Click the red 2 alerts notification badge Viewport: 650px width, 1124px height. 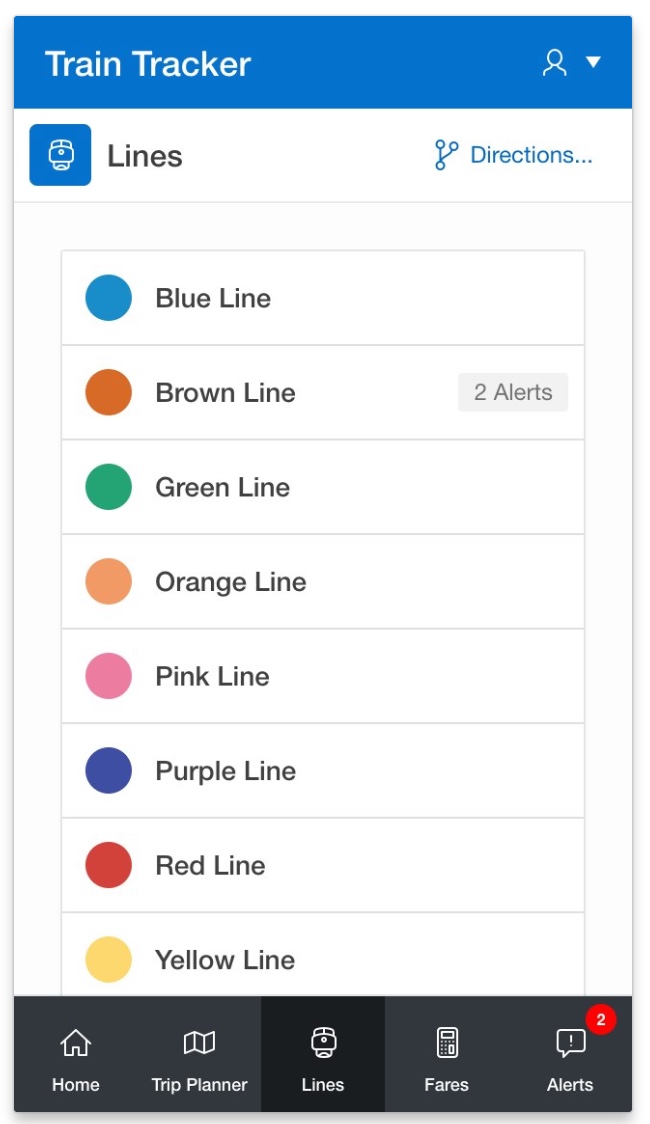pos(600,1020)
